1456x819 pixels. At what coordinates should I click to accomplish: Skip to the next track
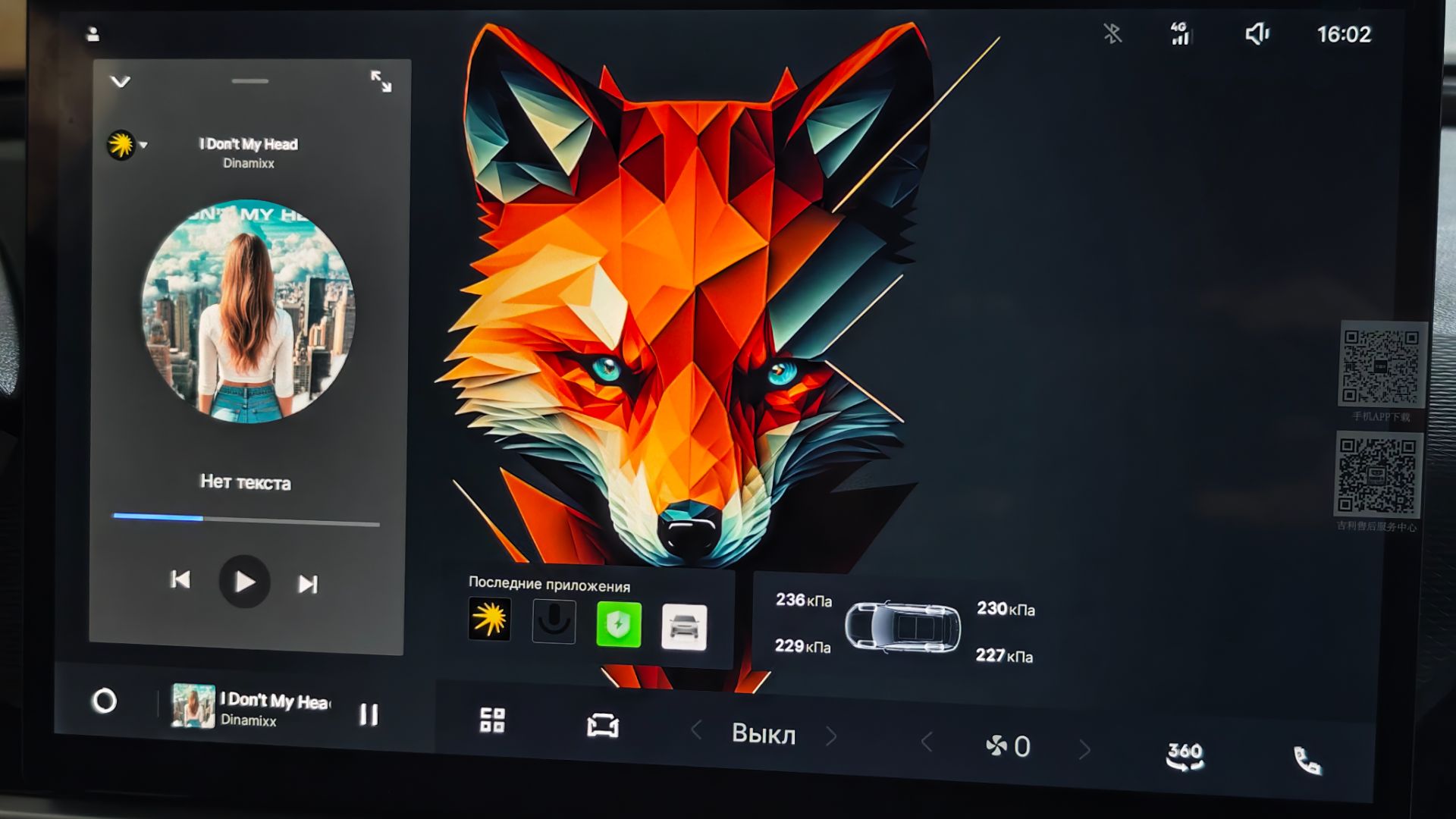click(307, 584)
